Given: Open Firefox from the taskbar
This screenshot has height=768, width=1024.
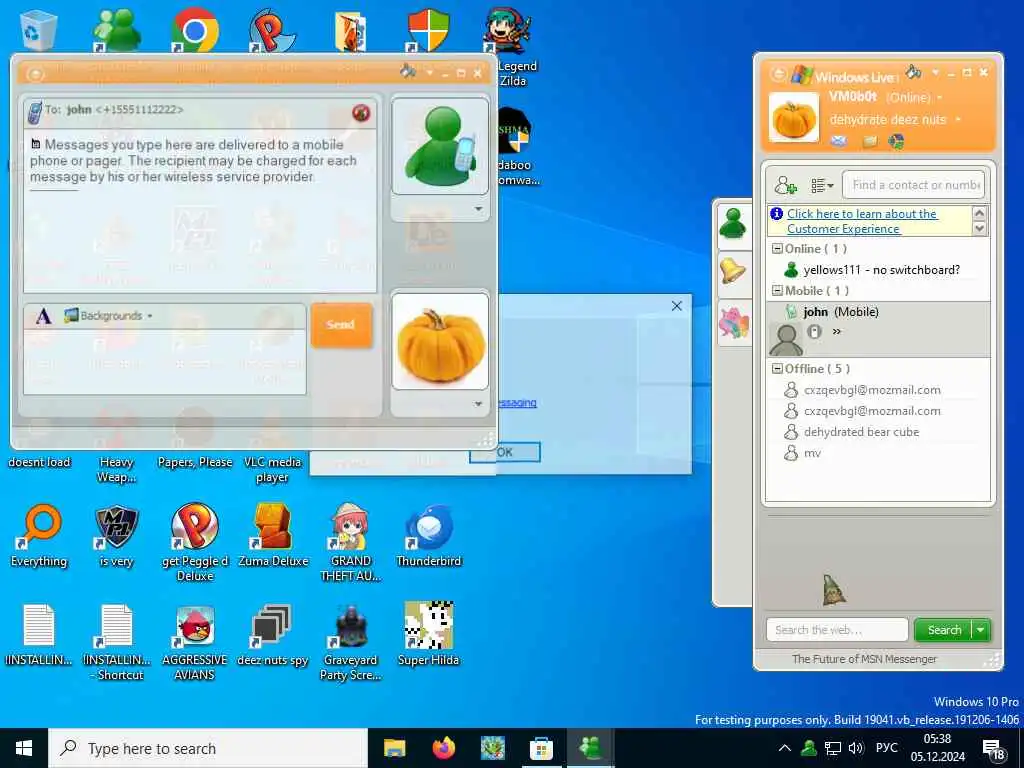Looking at the screenshot, I should [x=443, y=748].
